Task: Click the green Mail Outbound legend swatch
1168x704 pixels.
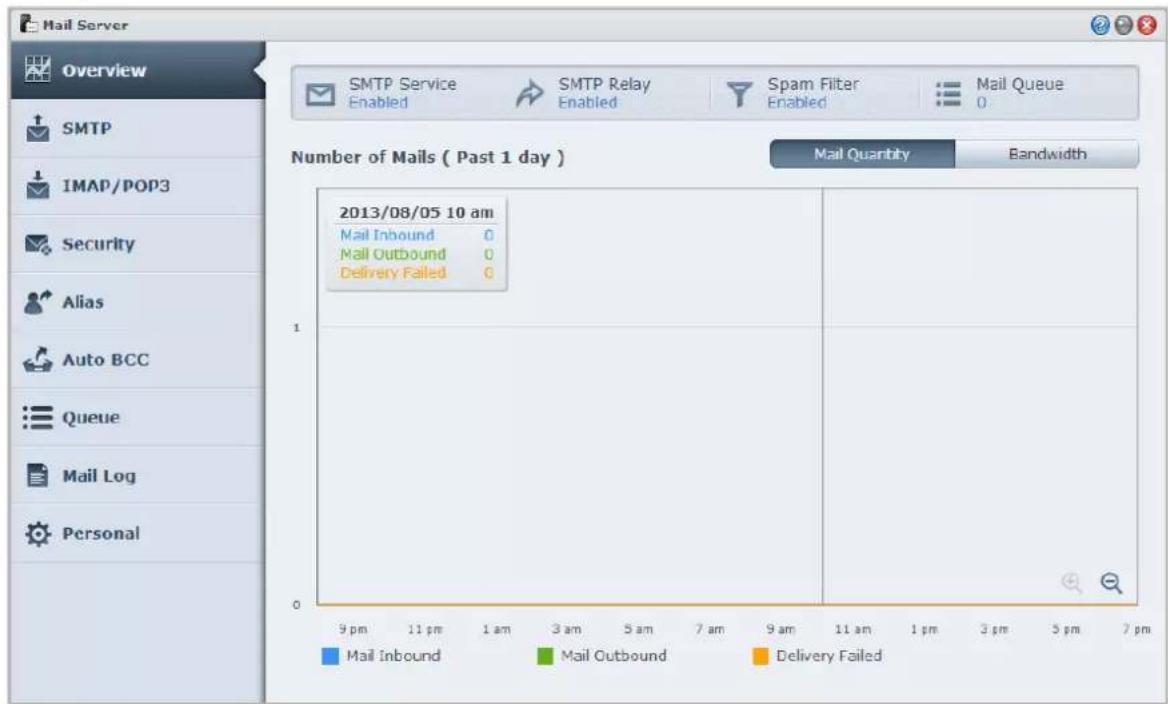Action: tap(545, 656)
